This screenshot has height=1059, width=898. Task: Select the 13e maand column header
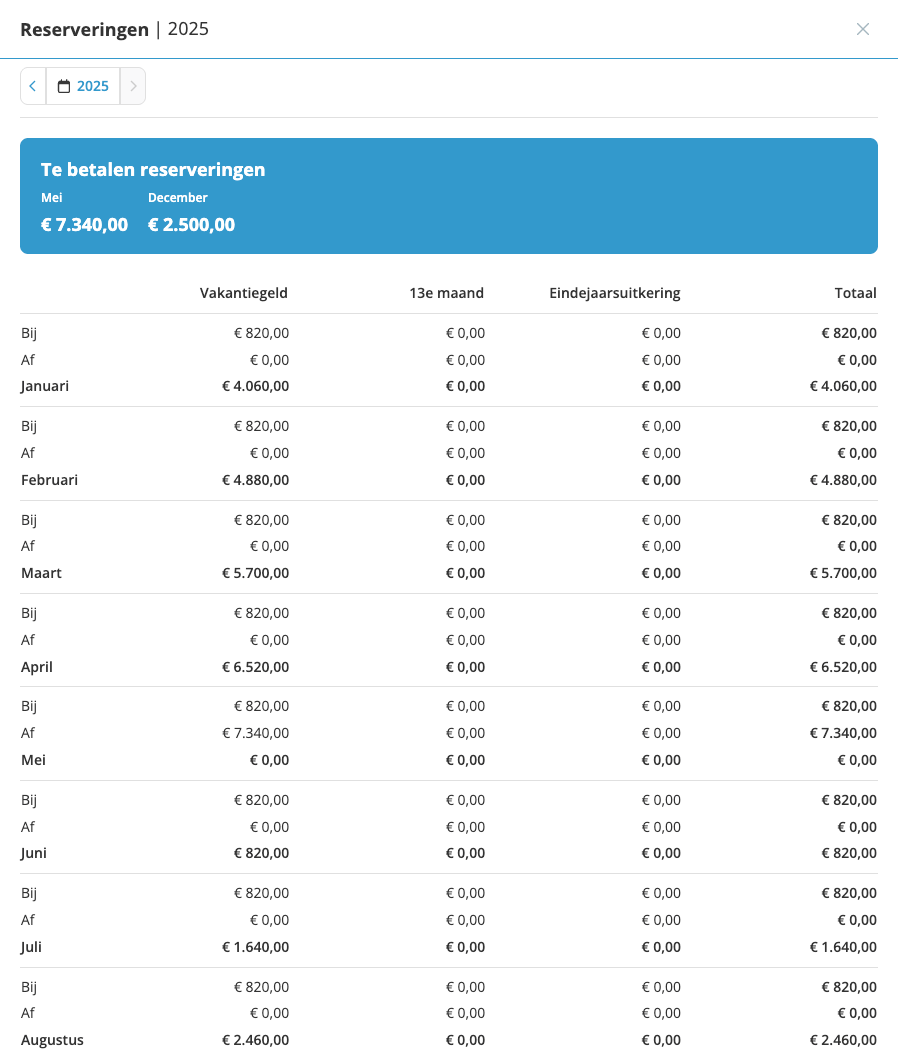tap(447, 293)
